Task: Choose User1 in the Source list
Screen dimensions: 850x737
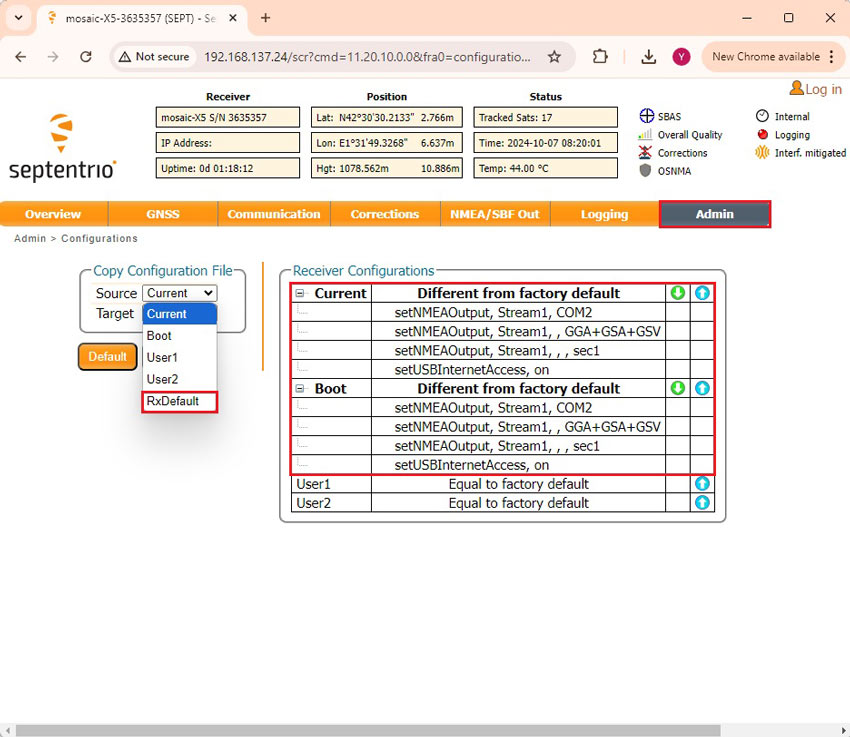Action: [x=162, y=357]
